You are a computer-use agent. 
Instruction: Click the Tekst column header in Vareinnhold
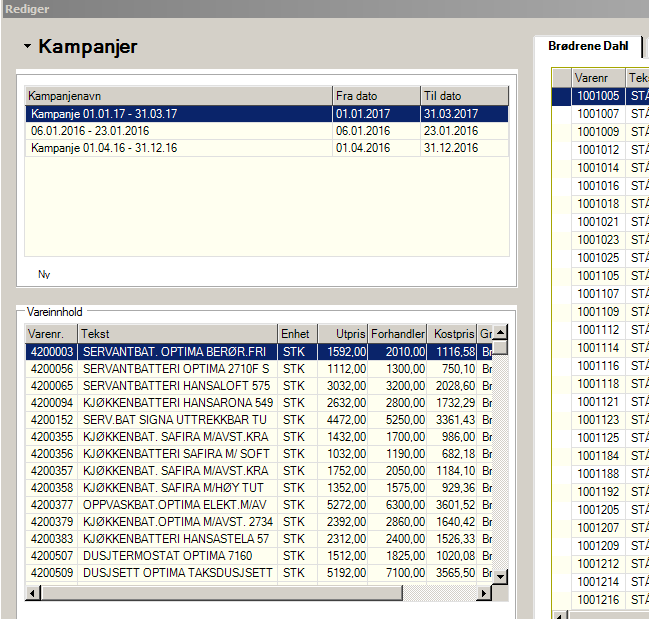[x=178, y=334]
